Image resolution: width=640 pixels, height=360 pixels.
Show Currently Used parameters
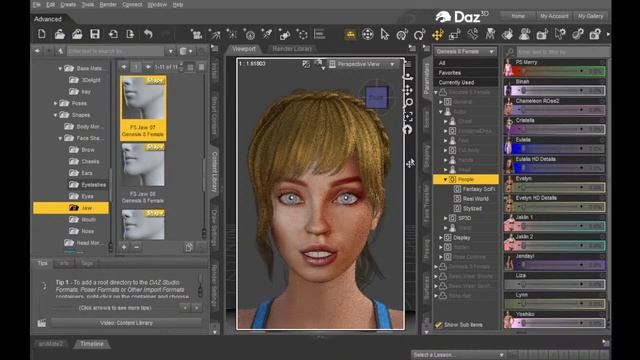click(465, 82)
